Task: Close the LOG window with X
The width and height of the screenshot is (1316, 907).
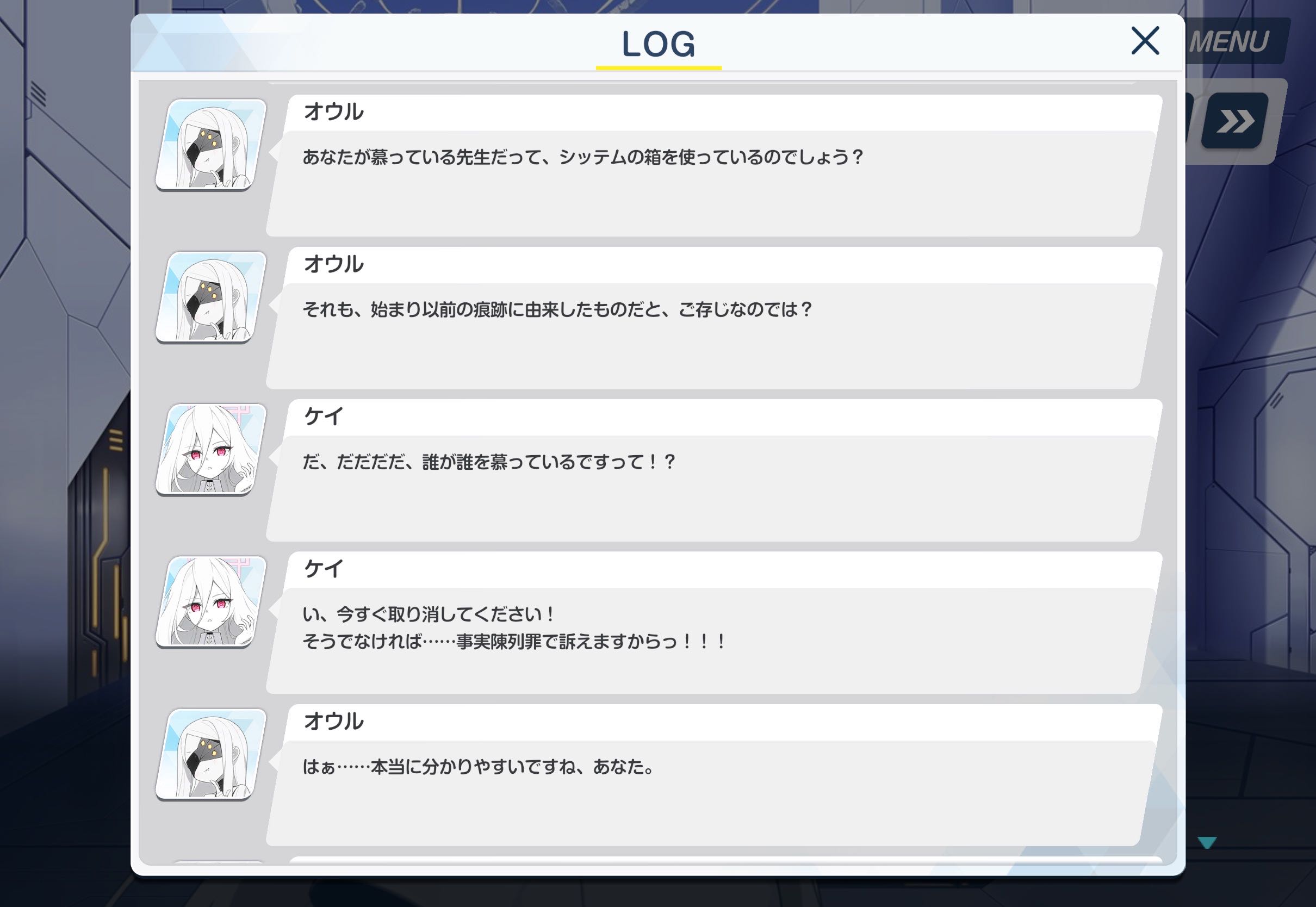Action: coord(1144,40)
